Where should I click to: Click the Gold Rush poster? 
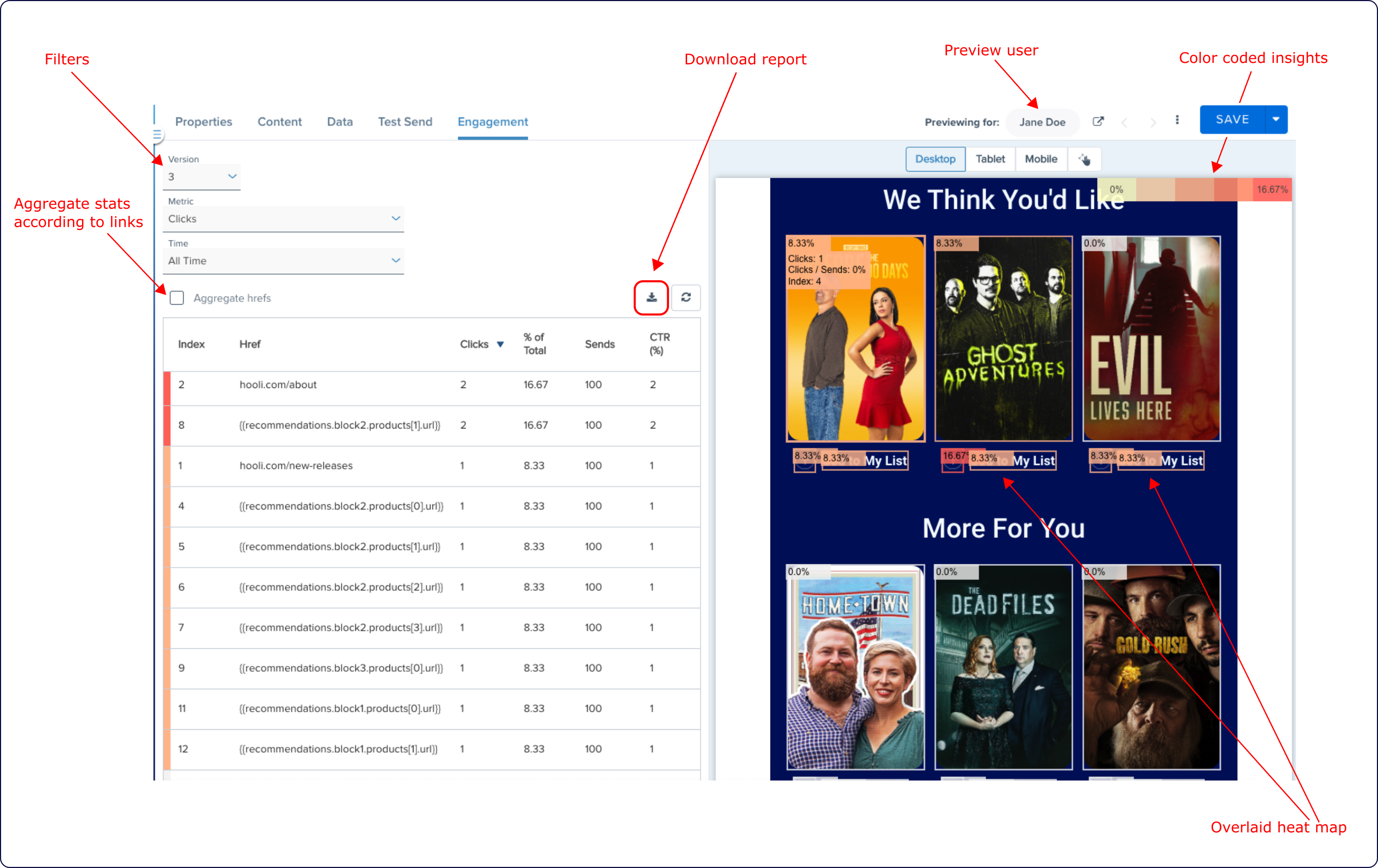(1152, 667)
